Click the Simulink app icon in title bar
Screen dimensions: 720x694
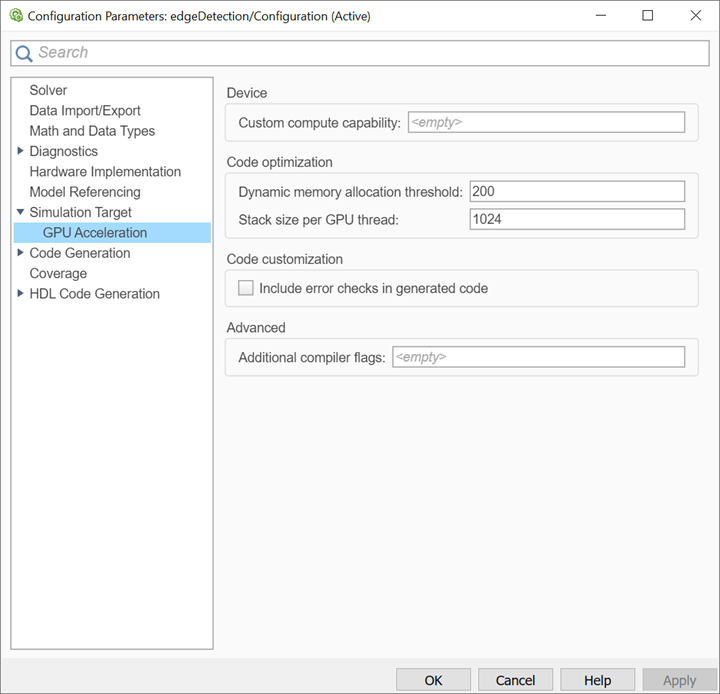[x=15, y=16]
